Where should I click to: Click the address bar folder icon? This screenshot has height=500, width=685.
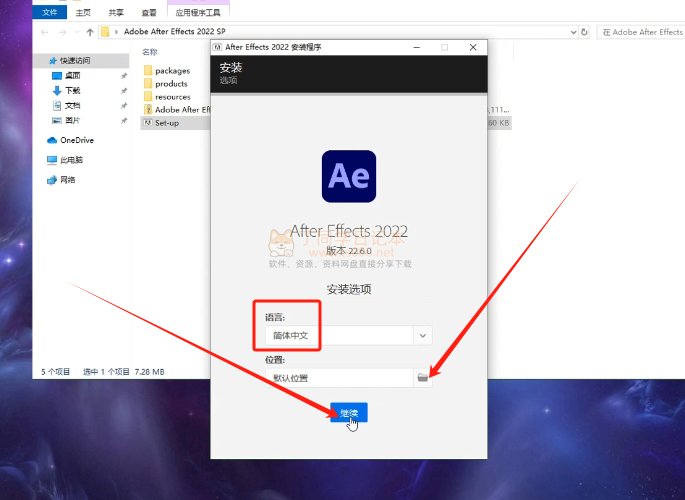(x=105, y=32)
